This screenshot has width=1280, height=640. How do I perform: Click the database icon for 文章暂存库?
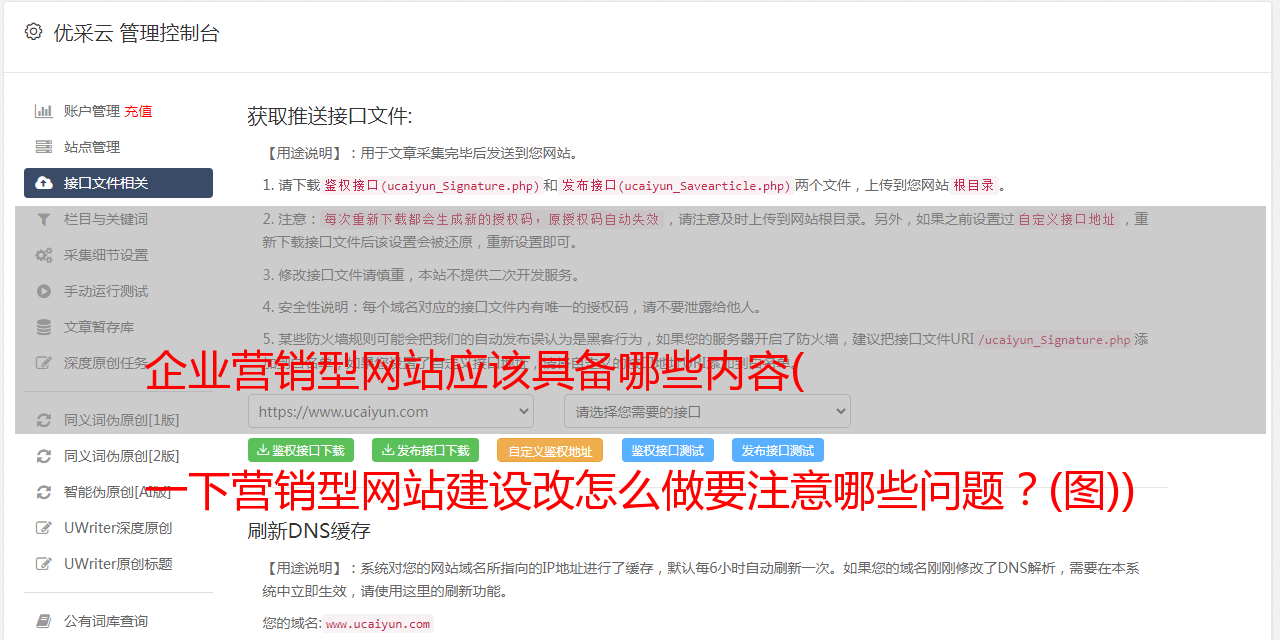[x=44, y=327]
